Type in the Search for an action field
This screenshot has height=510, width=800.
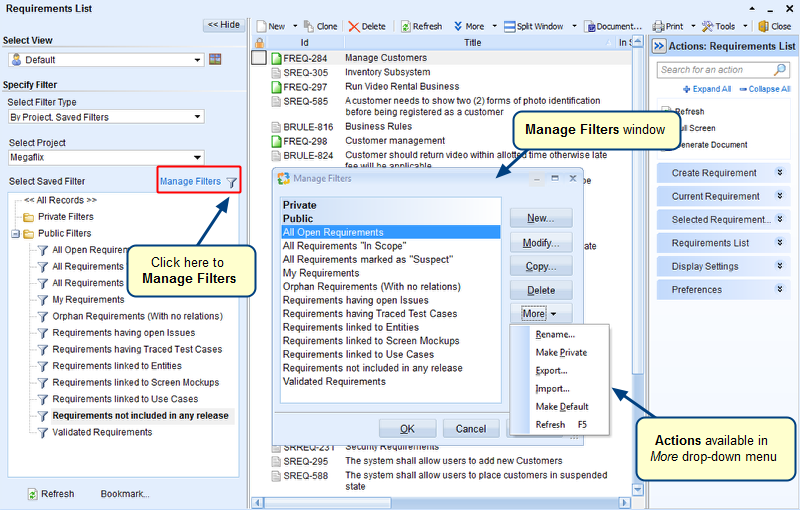(x=714, y=70)
